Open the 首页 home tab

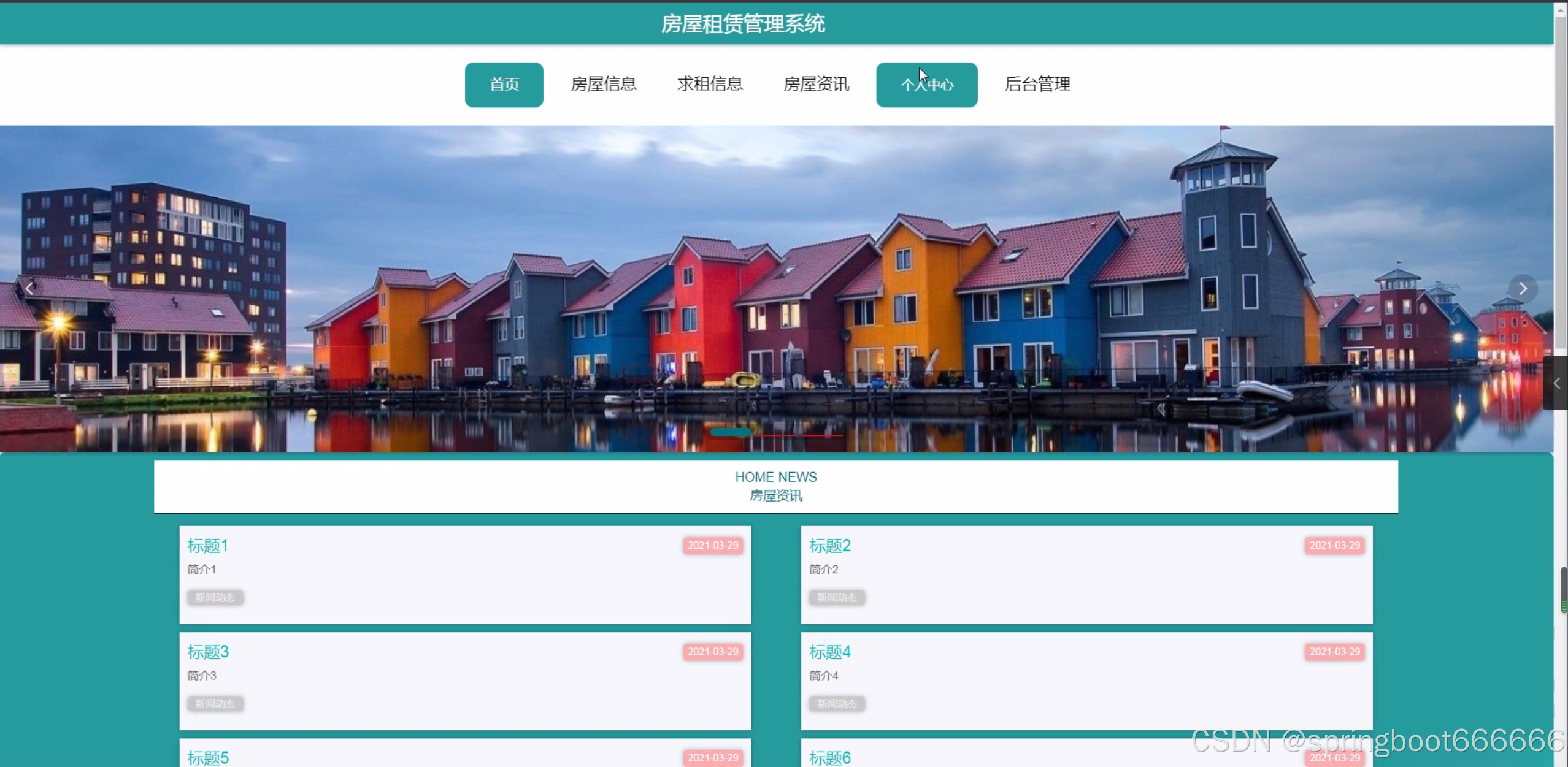click(504, 85)
